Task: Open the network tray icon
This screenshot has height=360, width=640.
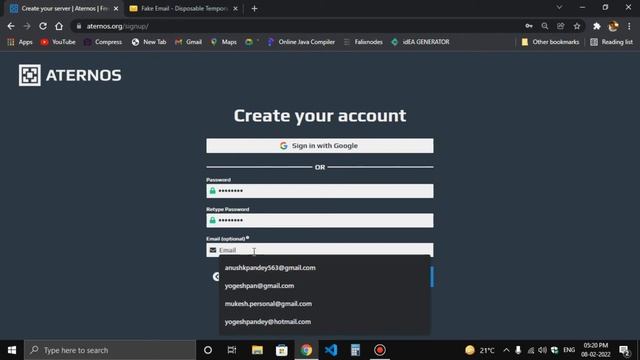Action: tap(531, 350)
